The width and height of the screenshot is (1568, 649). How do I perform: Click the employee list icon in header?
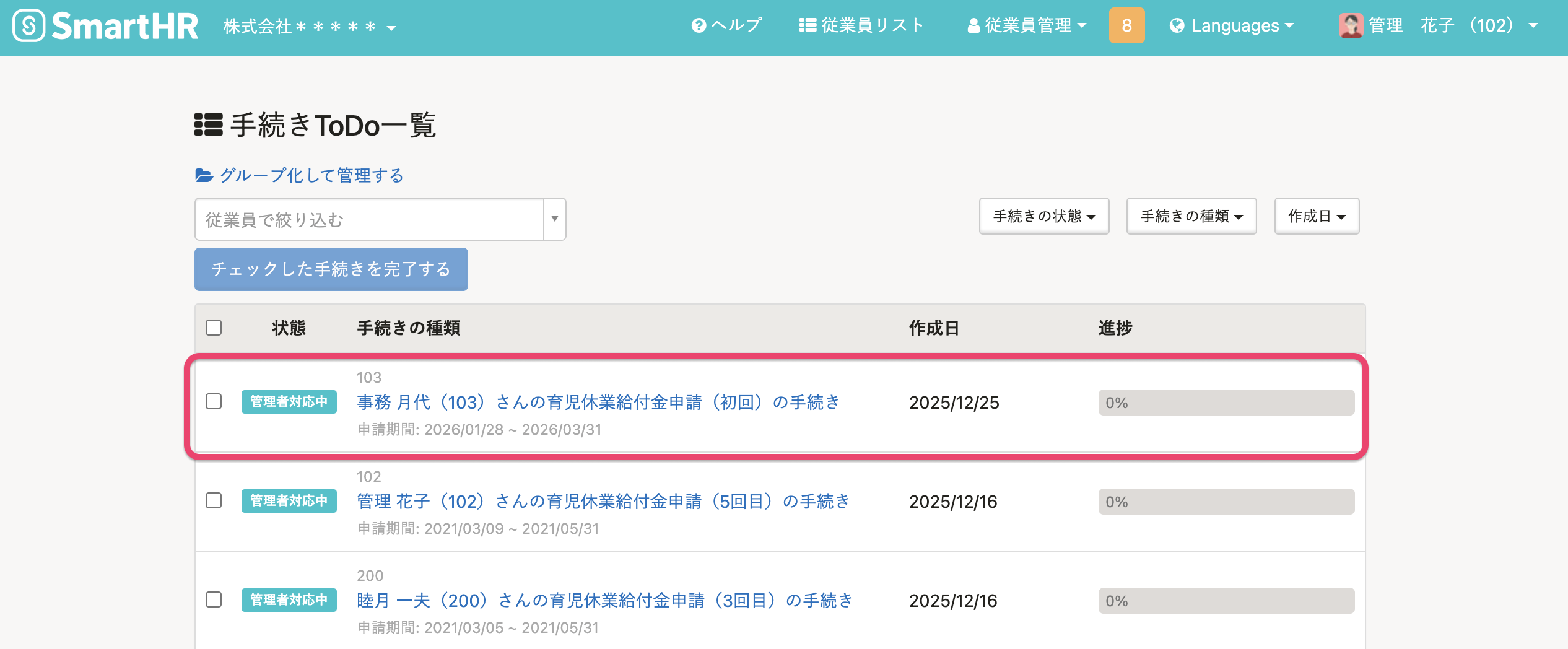point(807,25)
